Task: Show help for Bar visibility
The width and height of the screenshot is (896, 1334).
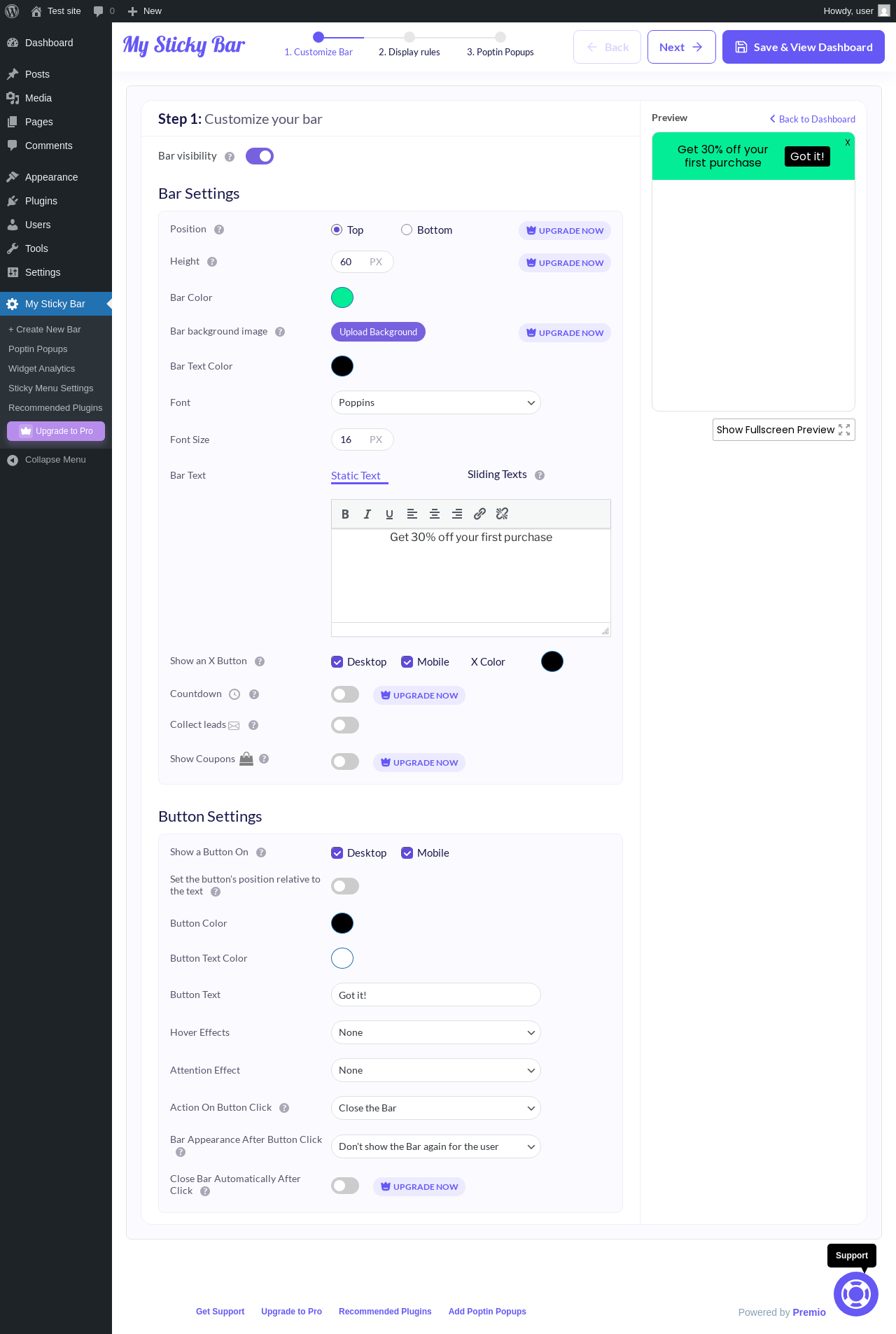Action: click(x=230, y=157)
